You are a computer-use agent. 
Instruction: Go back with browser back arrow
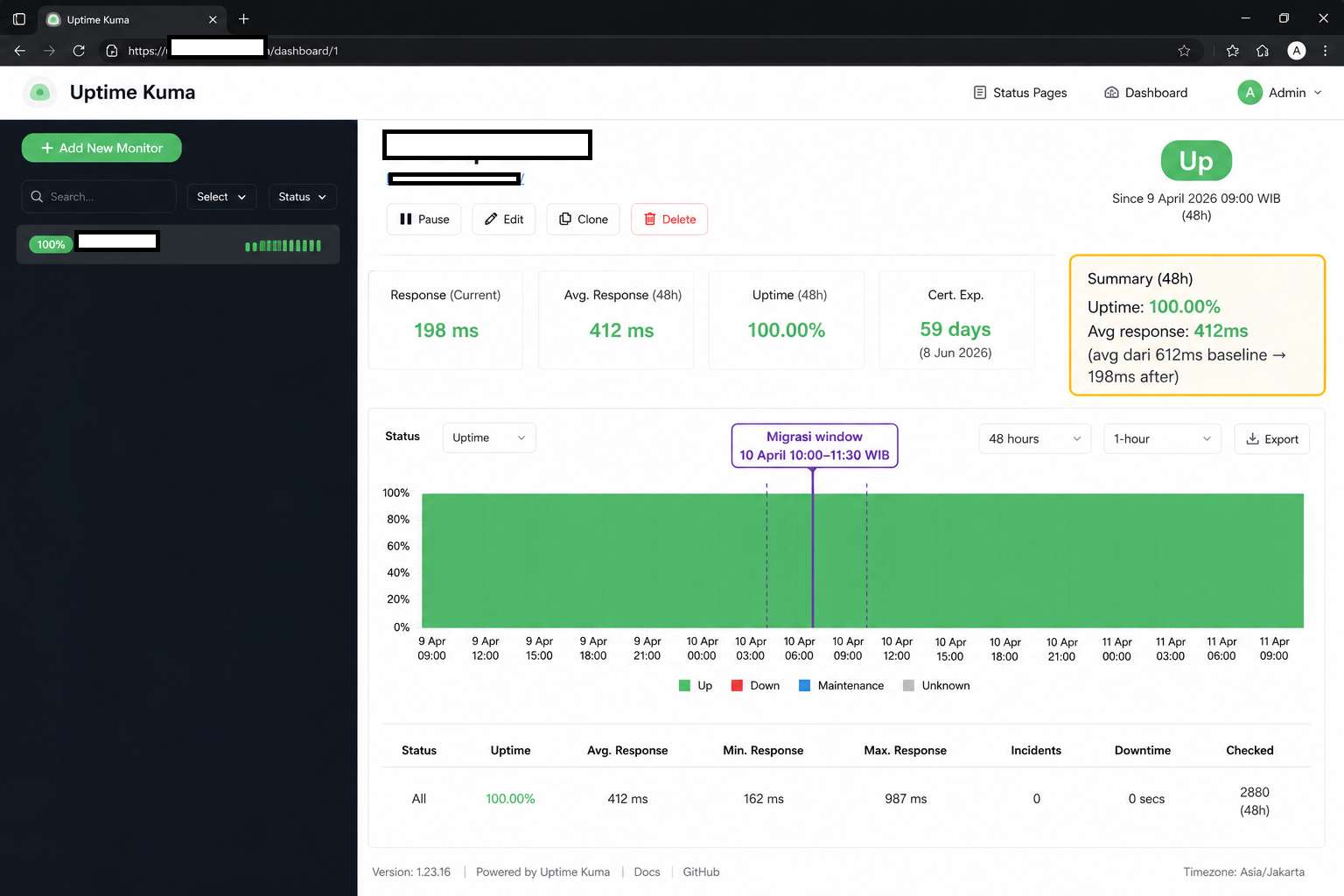[x=19, y=51]
